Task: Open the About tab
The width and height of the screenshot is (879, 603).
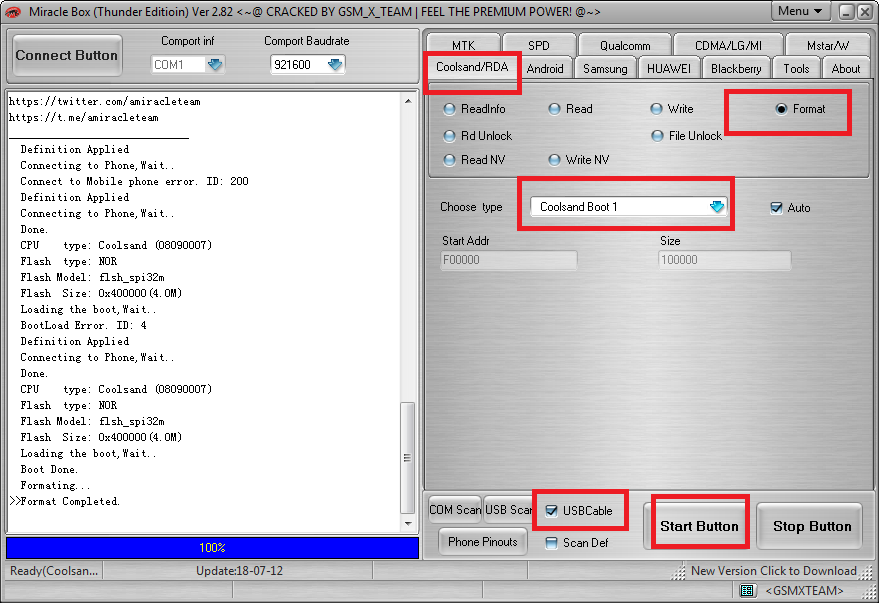Action: 845,68
